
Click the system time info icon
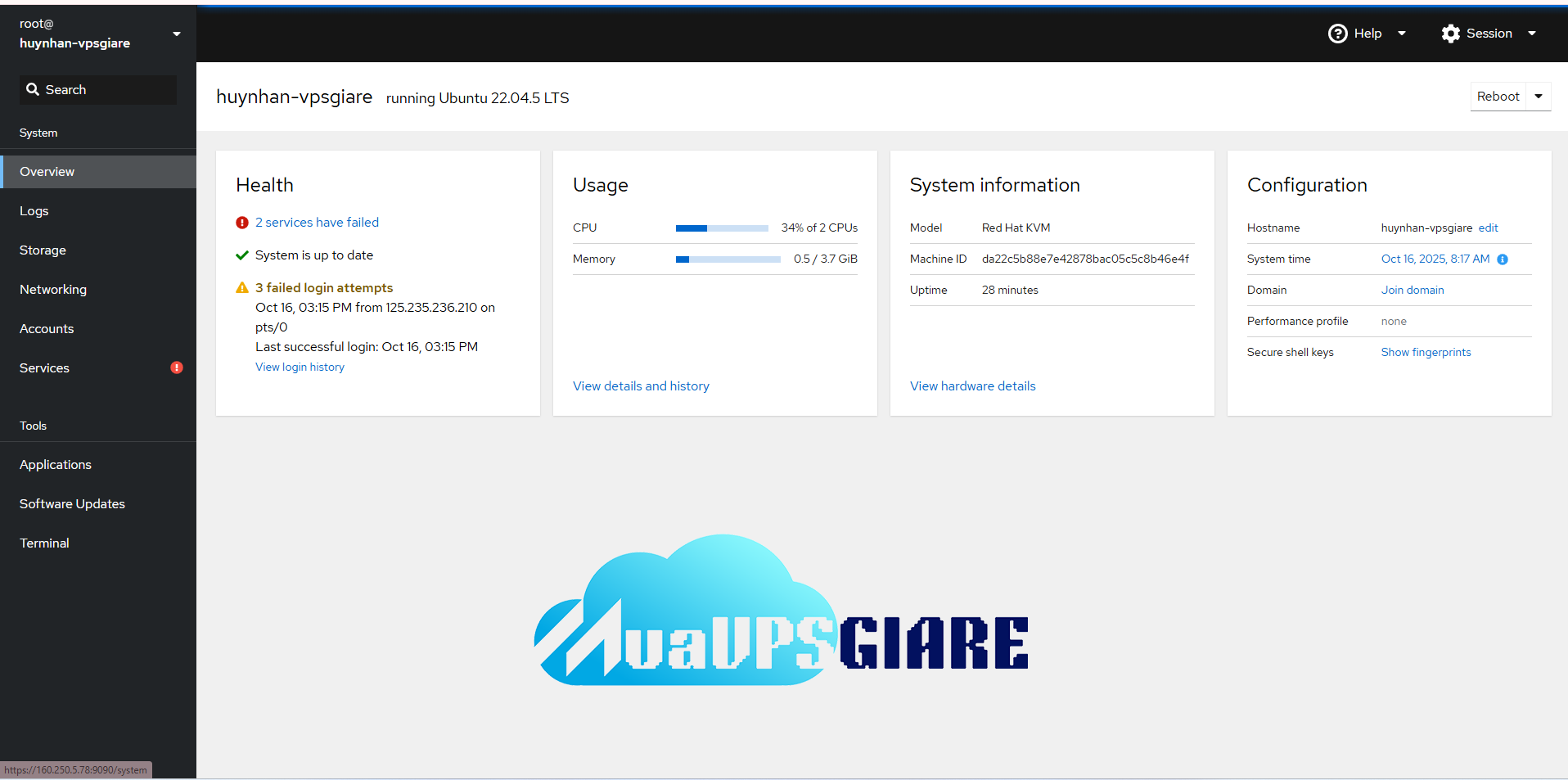1503,259
